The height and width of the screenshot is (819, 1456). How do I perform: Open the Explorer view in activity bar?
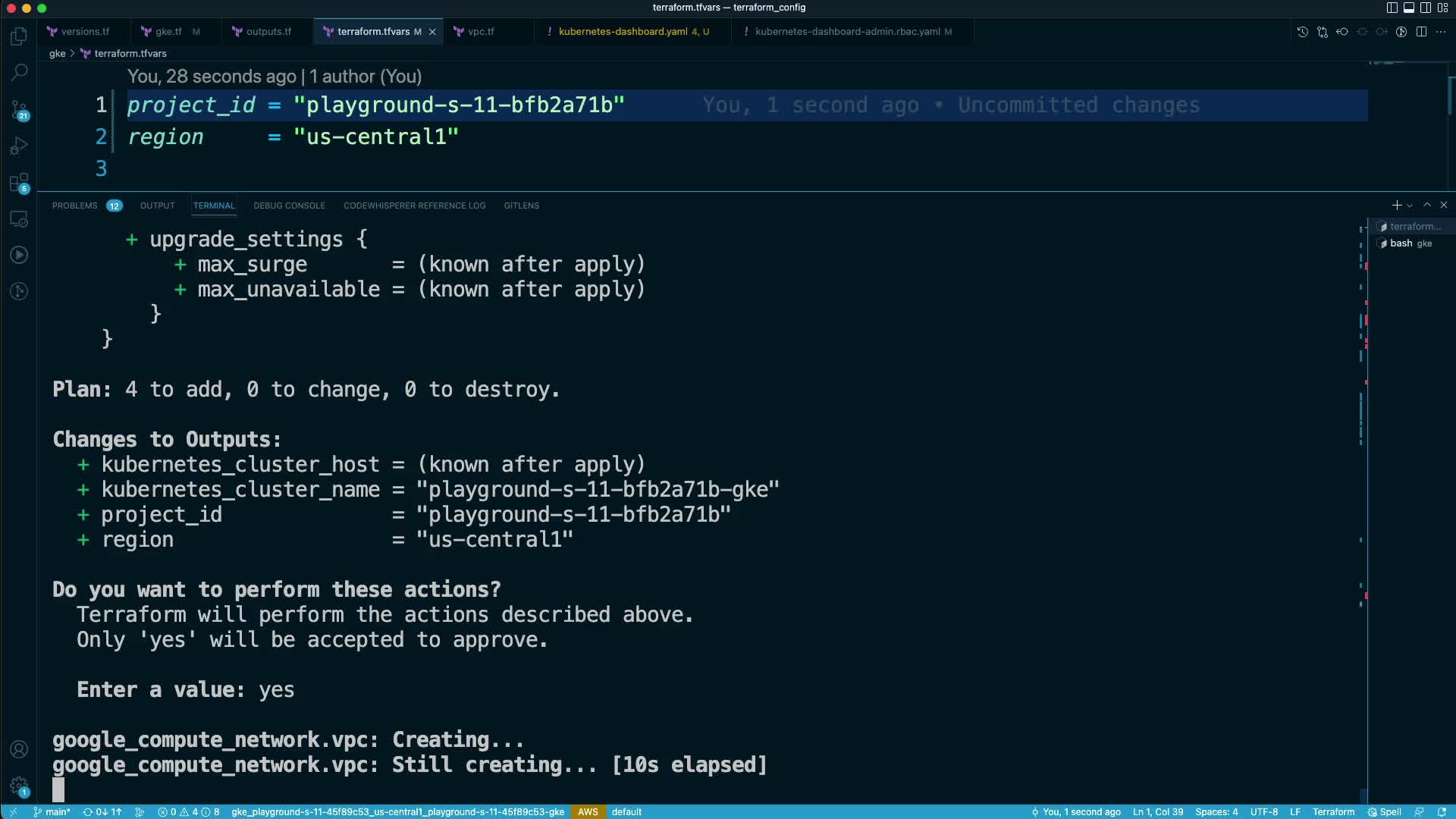click(19, 36)
